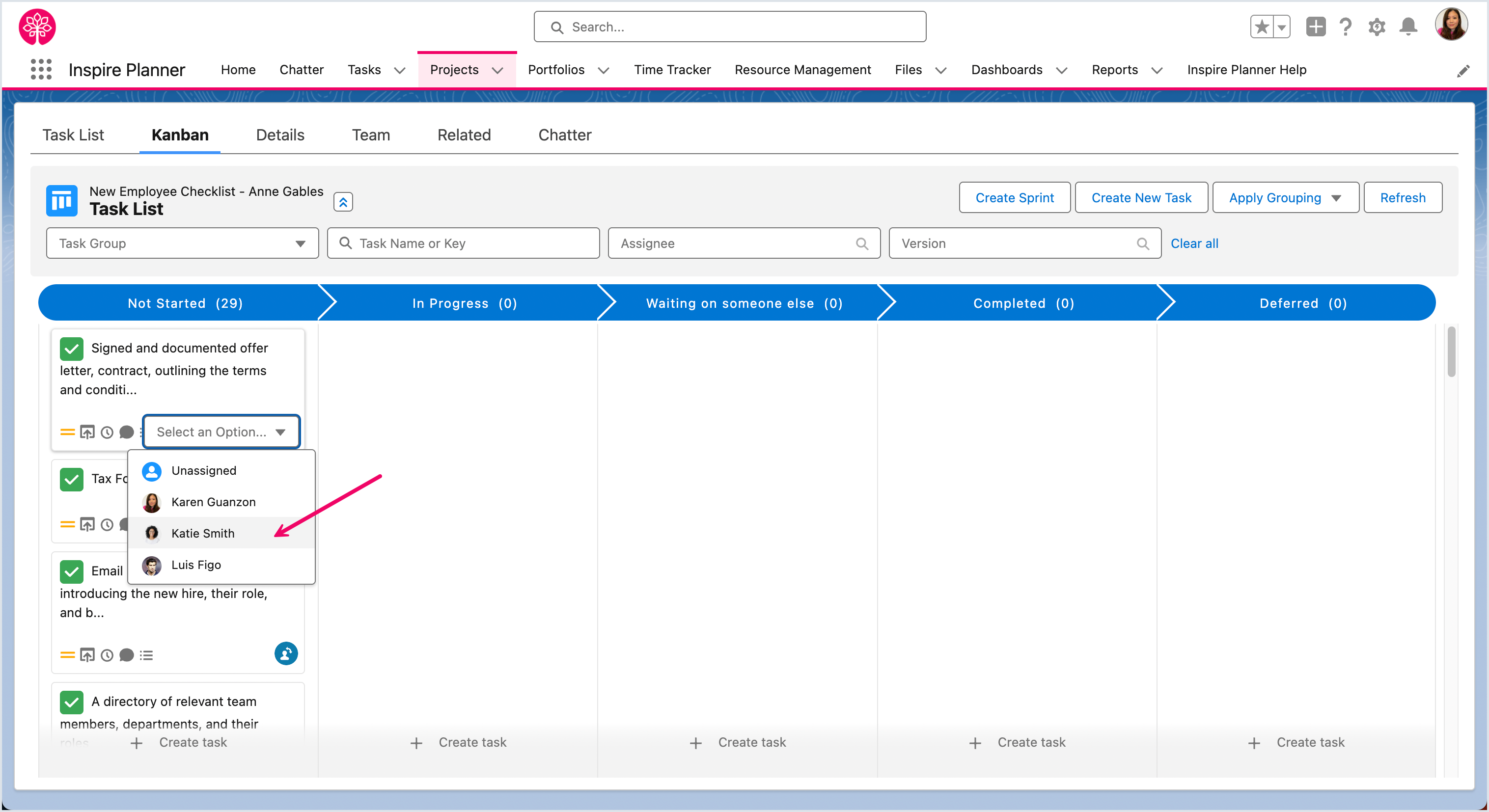This screenshot has height=812, width=1489.
Task: Expand the Projects nav chevron
Action: pos(497,71)
